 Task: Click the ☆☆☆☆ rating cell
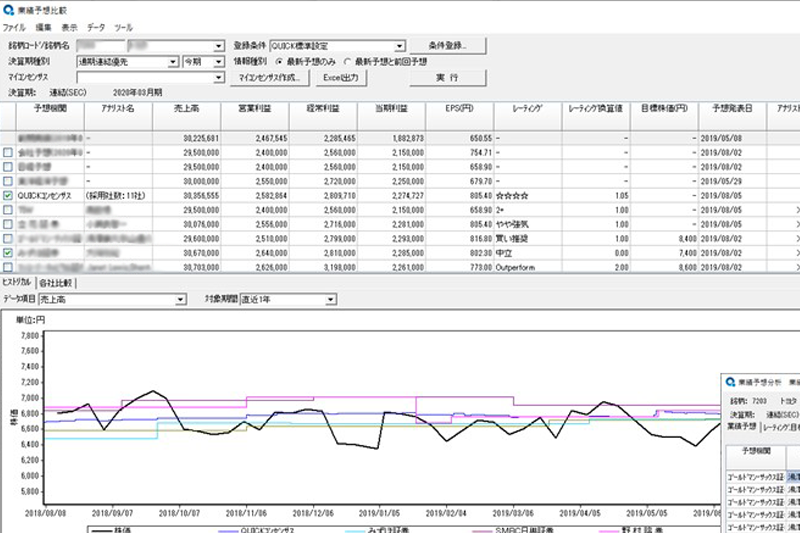(528, 195)
